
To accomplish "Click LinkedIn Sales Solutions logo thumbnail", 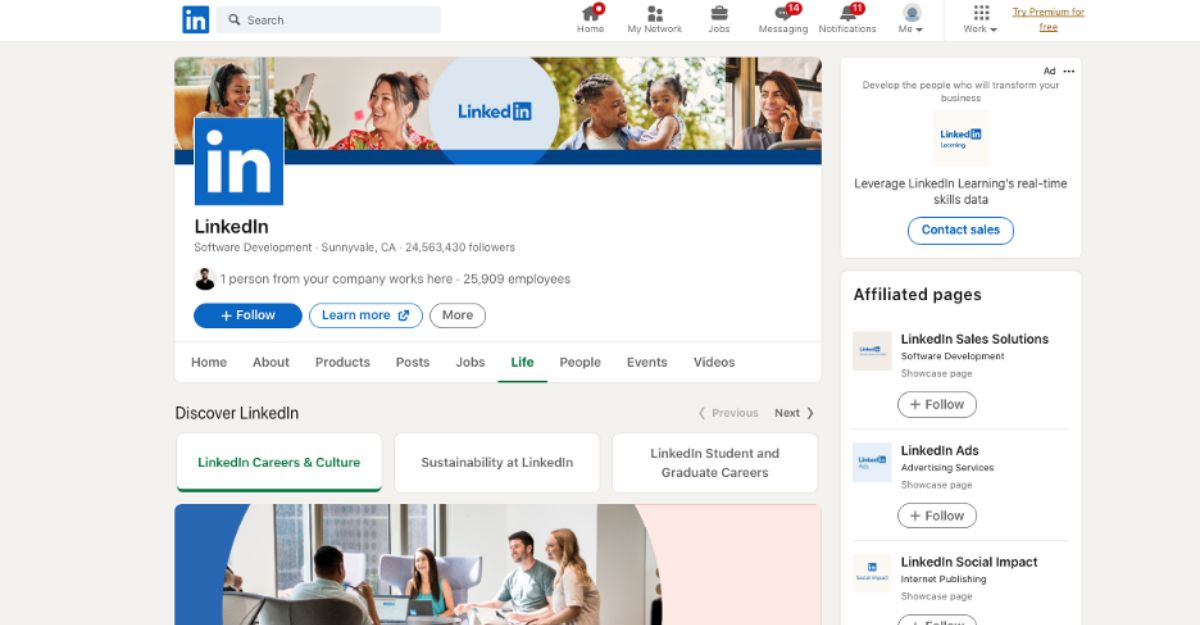I will 872,351.
